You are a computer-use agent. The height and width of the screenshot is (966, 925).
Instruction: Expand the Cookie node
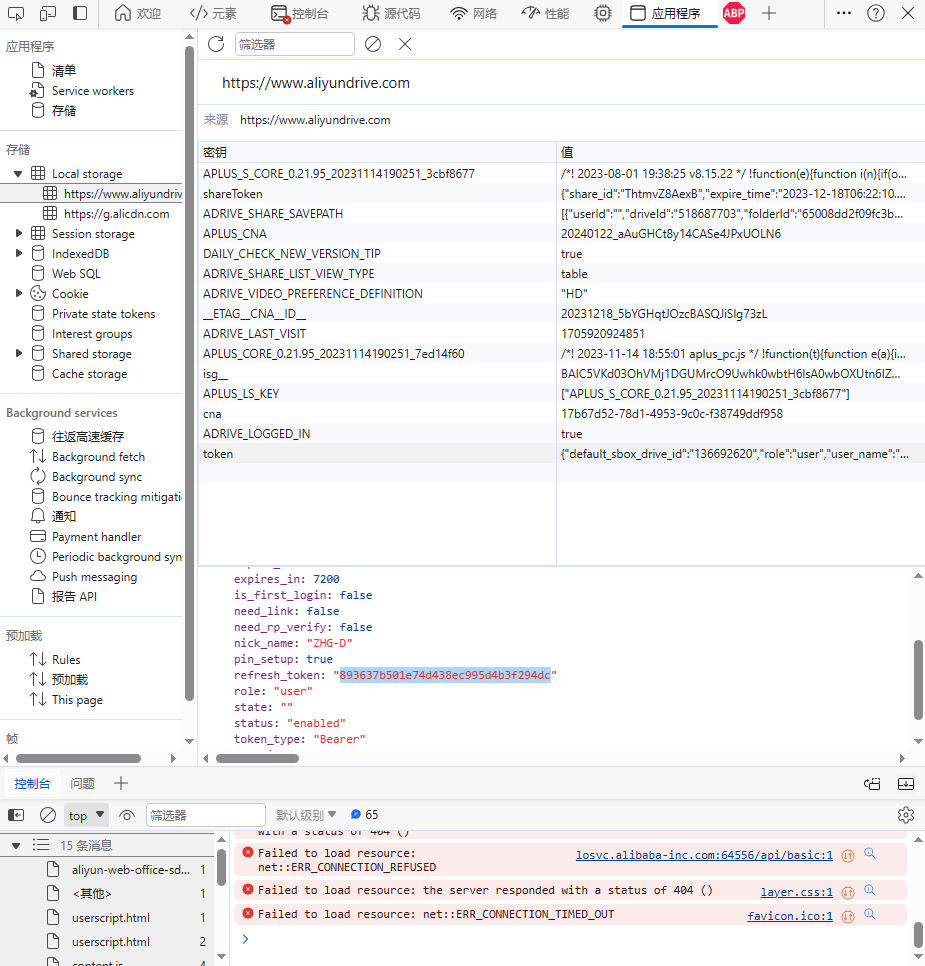tap(18, 293)
